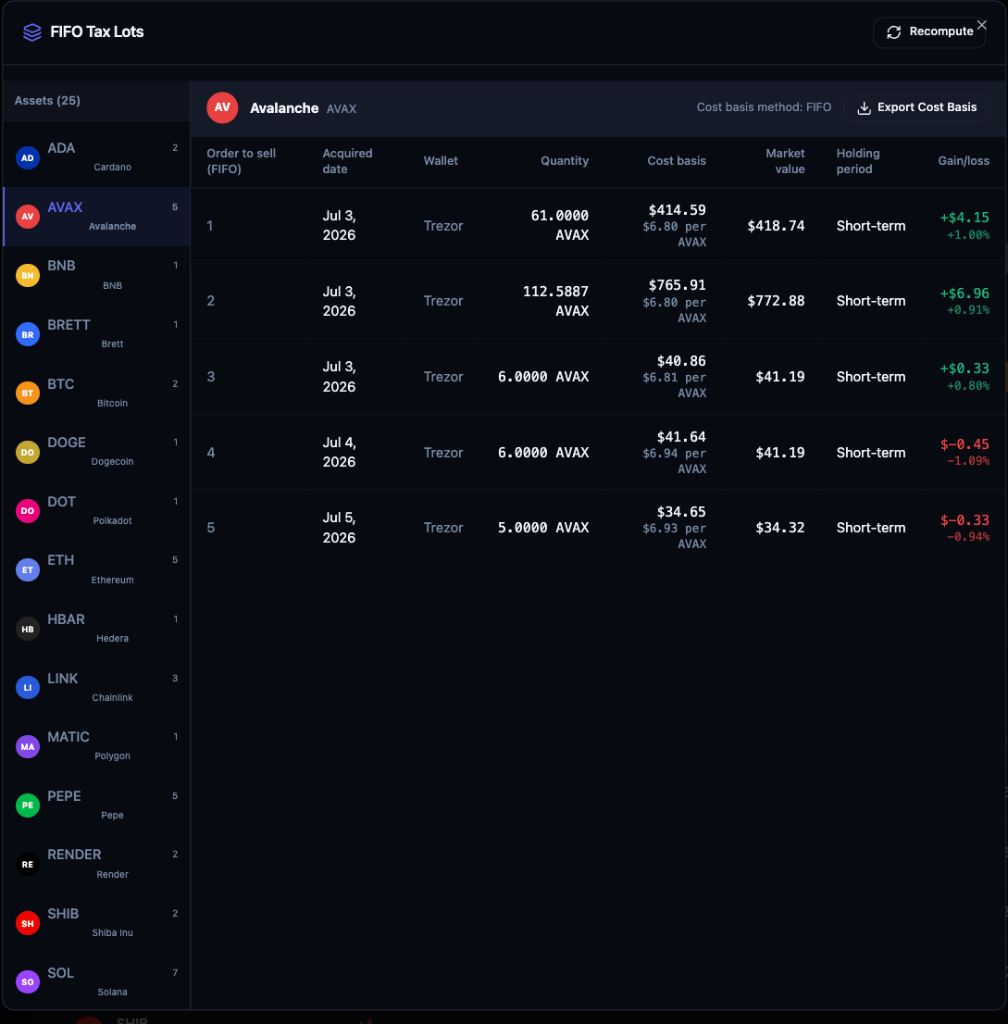Viewport: 1008px width, 1024px height.
Task: Click the AV coin icon in sidebar
Action: [27, 217]
